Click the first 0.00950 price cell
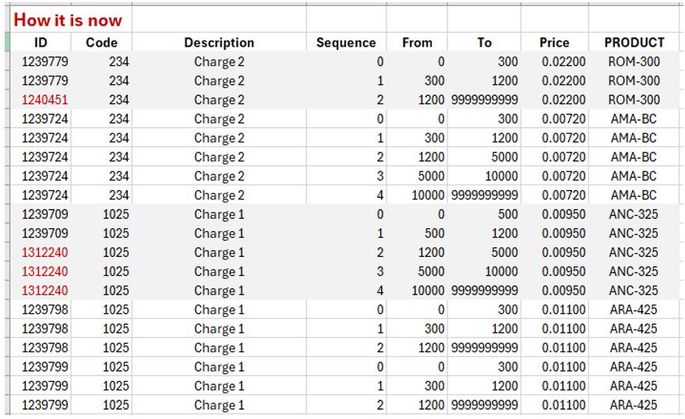The height and width of the screenshot is (419, 685). click(x=554, y=214)
